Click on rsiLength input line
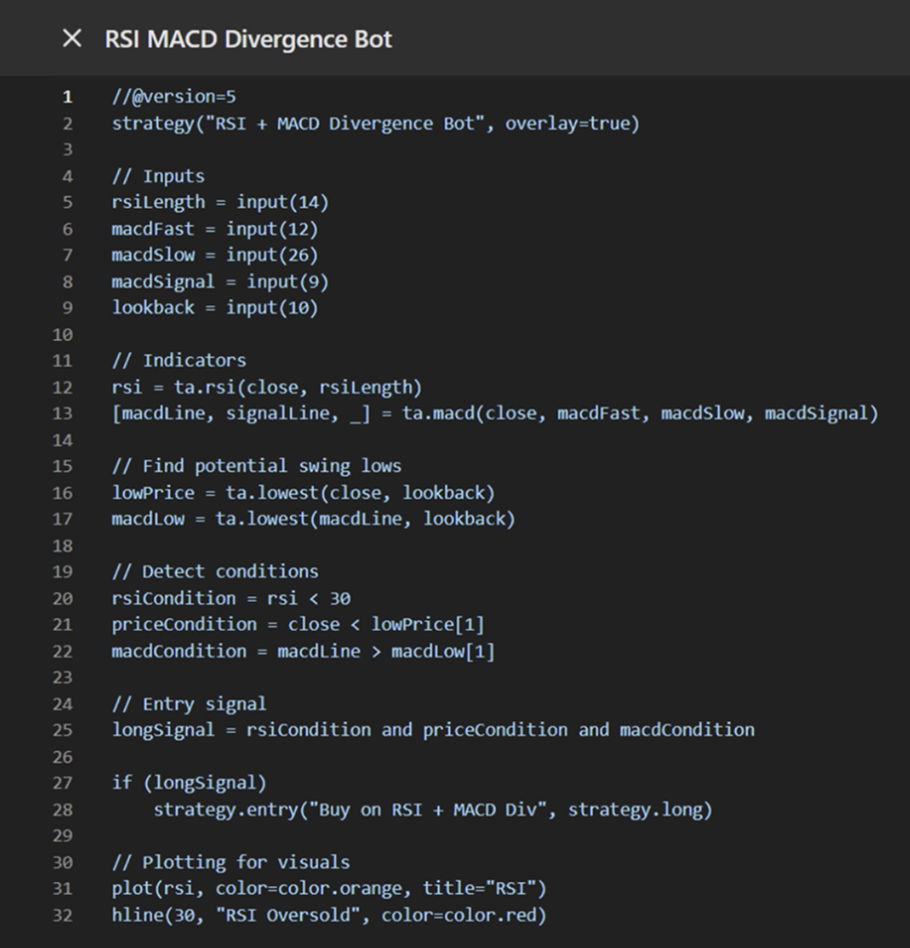Viewport: 910px width, 948px height. [x=220, y=202]
